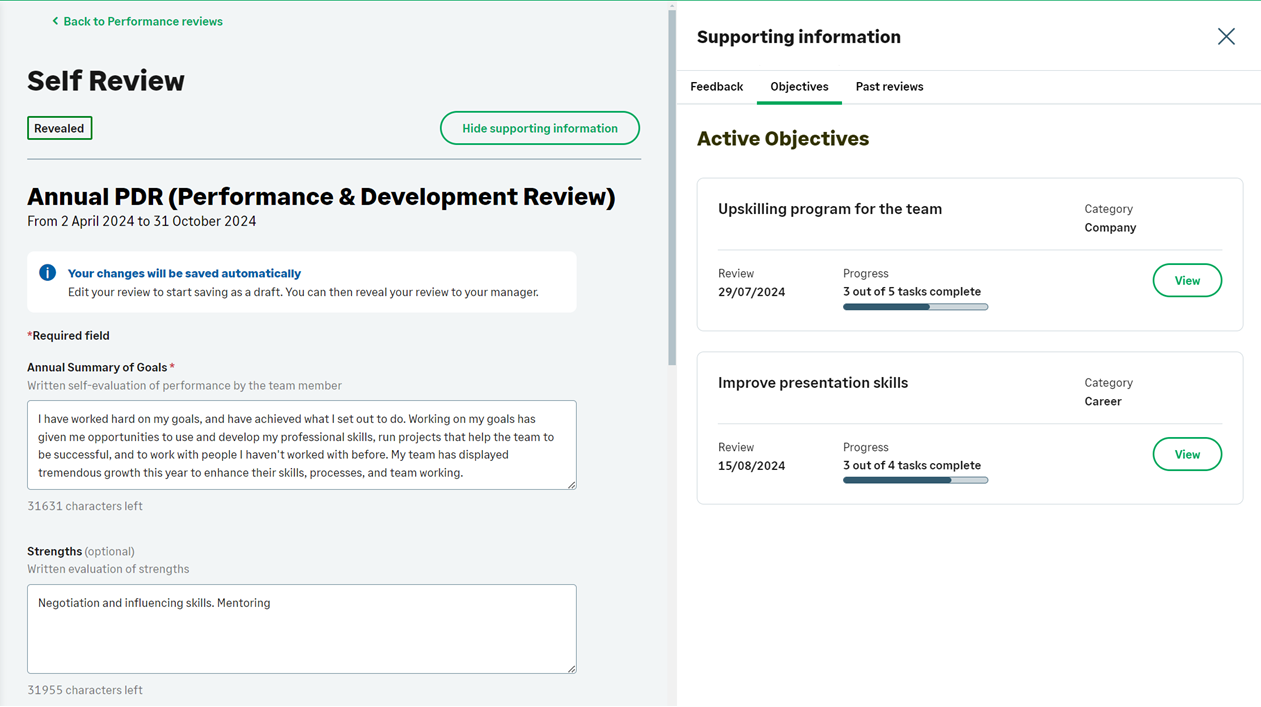1261x707 pixels.
Task: View the Improve presentation skills objective
Action: 1186,455
